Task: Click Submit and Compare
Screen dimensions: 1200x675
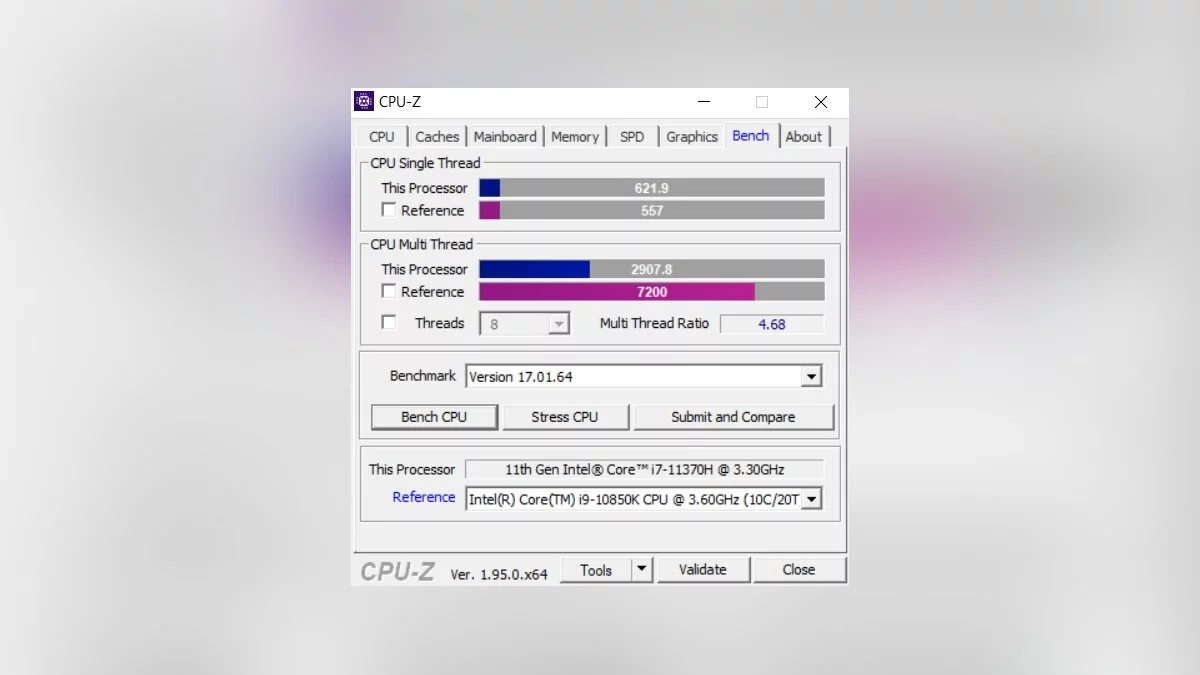Action: pyautogui.click(x=733, y=417)
